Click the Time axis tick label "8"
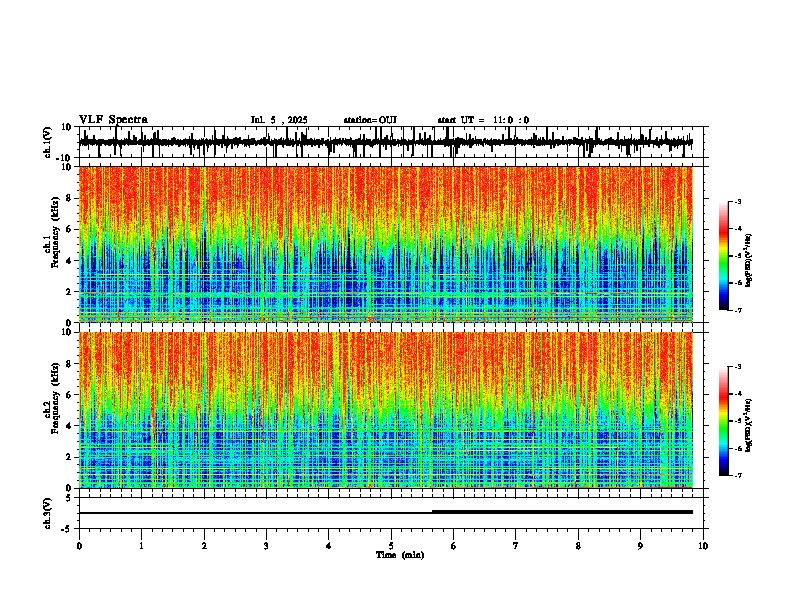 click(x=578, y=546)
